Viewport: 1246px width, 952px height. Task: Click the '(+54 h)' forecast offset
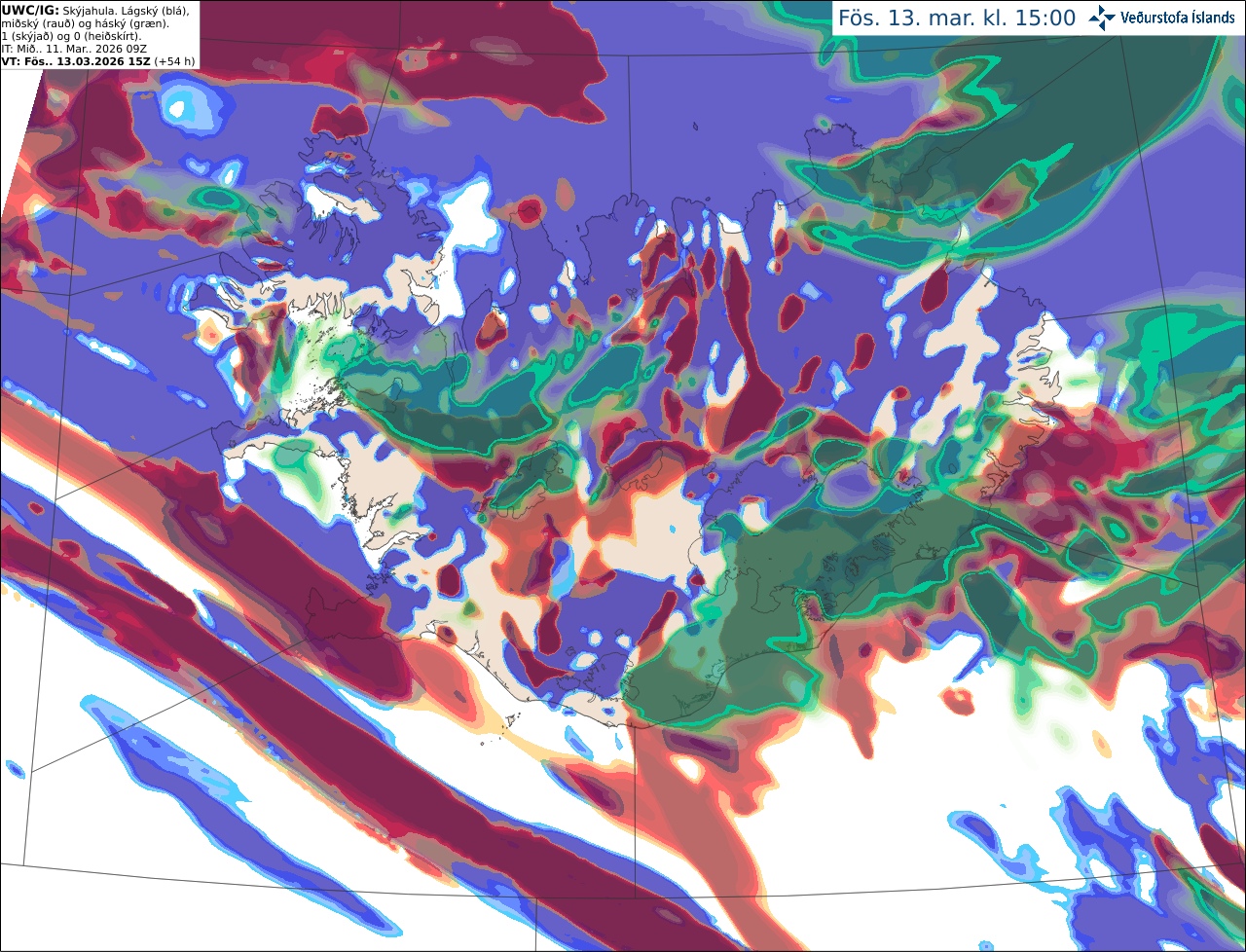(x=175, y=61)
